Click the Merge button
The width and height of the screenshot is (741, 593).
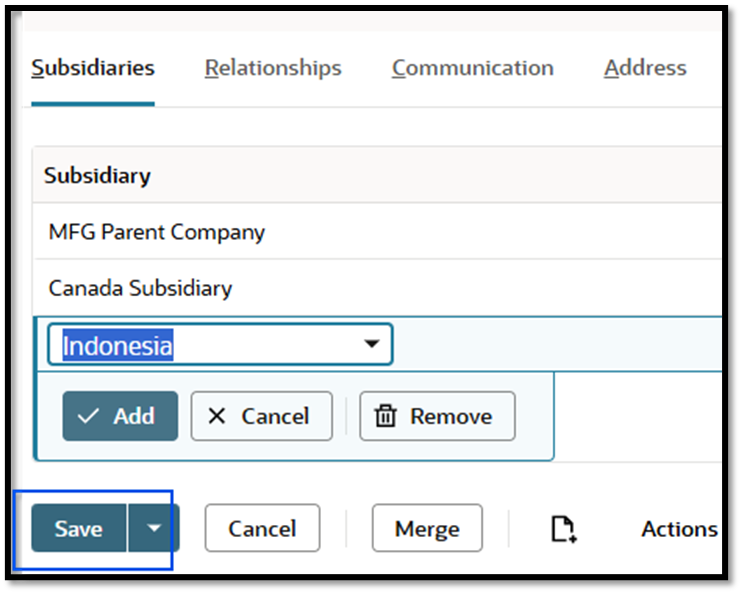(427, 528)
